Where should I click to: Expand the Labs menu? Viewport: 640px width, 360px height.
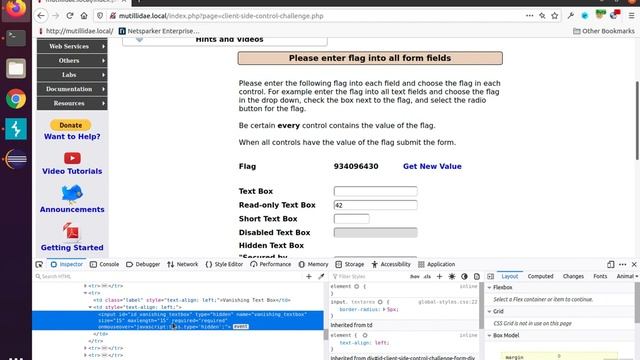tap(72, 75)
